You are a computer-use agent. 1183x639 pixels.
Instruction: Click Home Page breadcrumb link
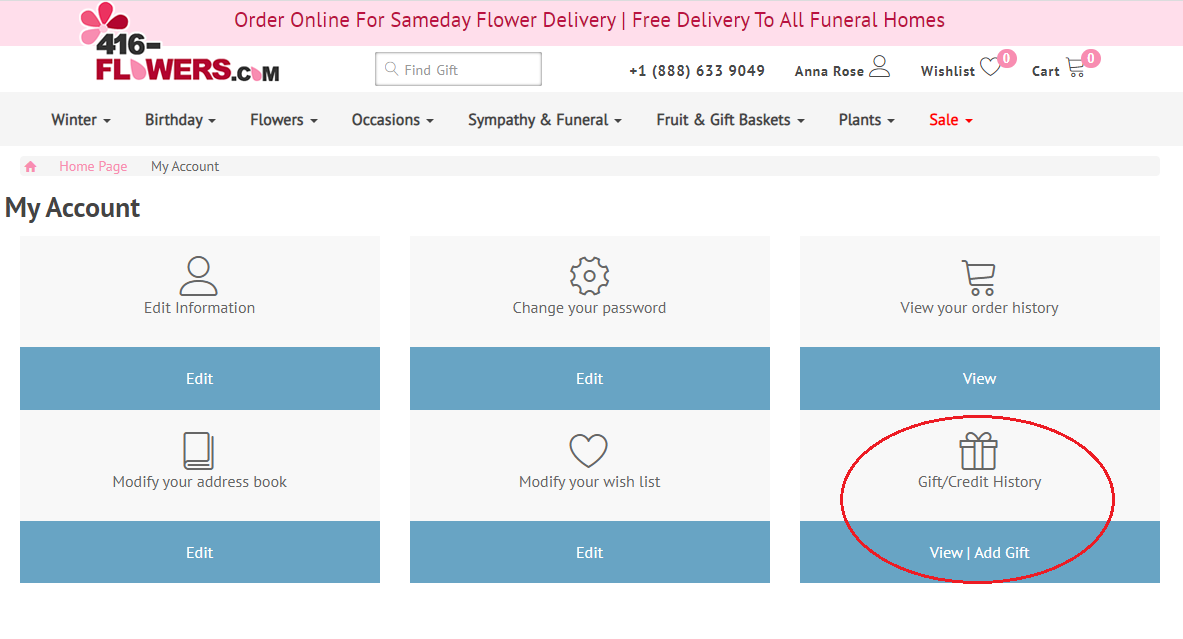click(x=93, y=167)
